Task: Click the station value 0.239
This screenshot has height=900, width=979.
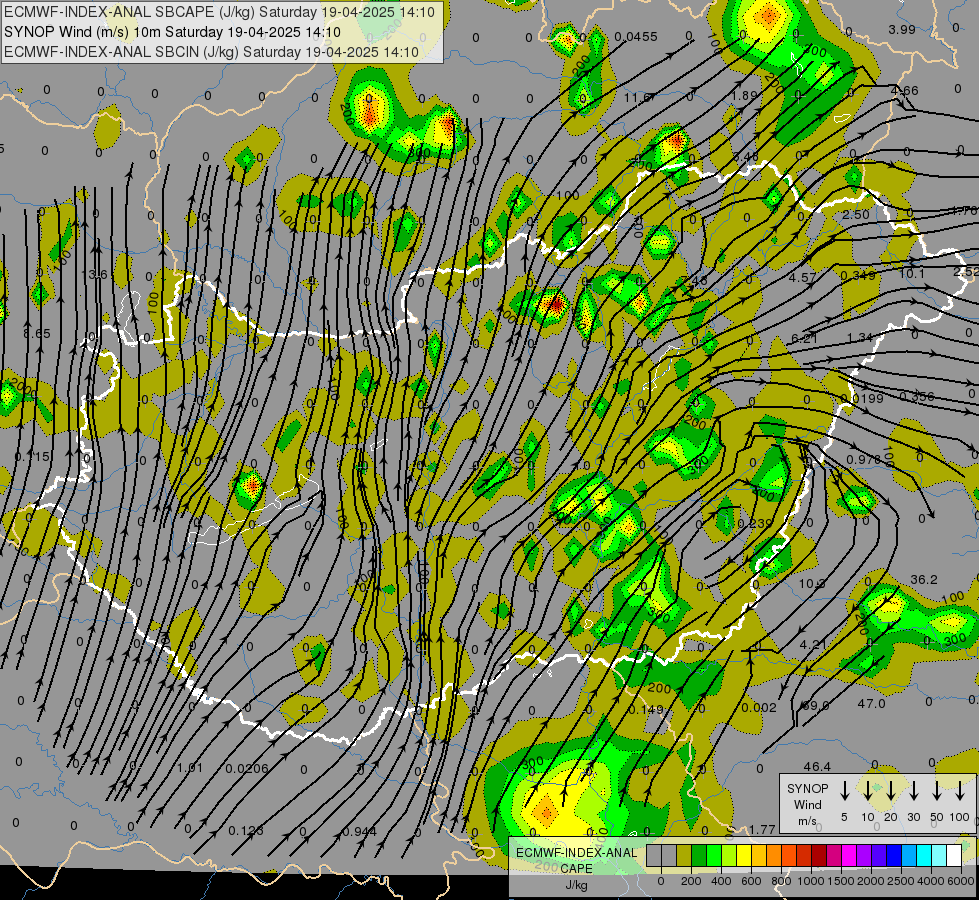Action: [755, 523]
